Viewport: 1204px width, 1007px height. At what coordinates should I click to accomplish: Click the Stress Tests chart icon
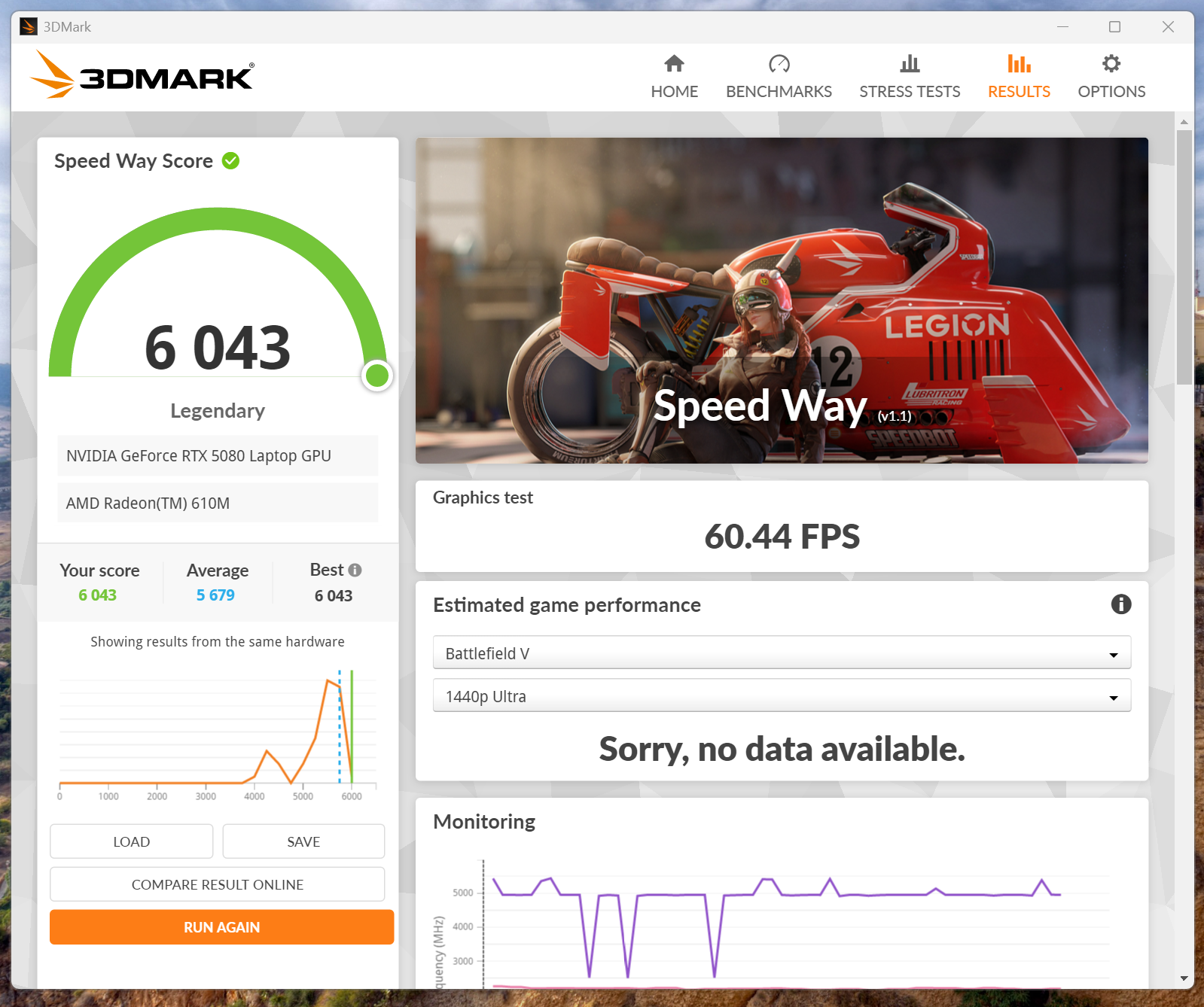click(x=910, y=64)
